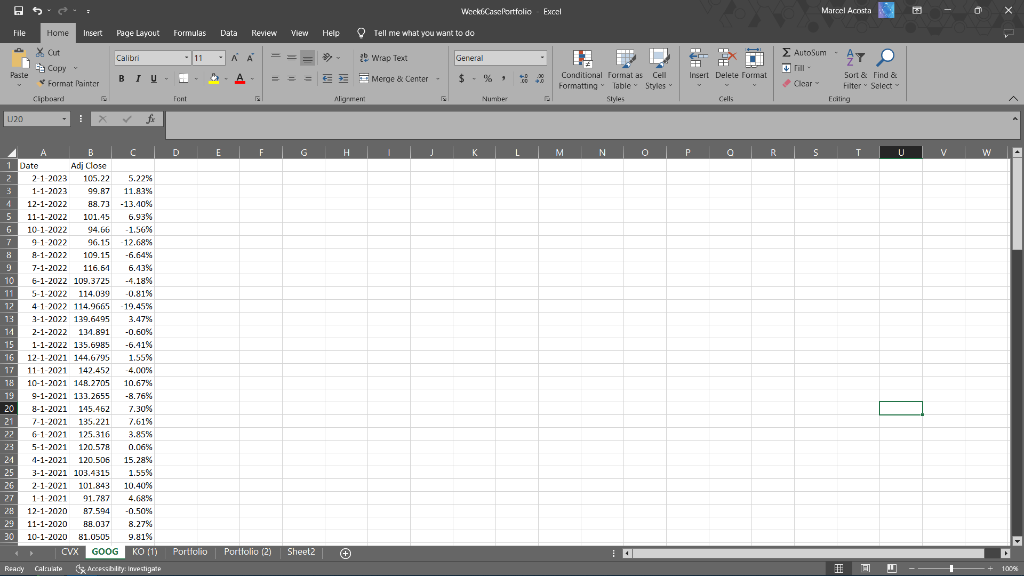Toggle Bold formatting
The width and height of the screenshot is (1024, 576).
tap(121, 79)
